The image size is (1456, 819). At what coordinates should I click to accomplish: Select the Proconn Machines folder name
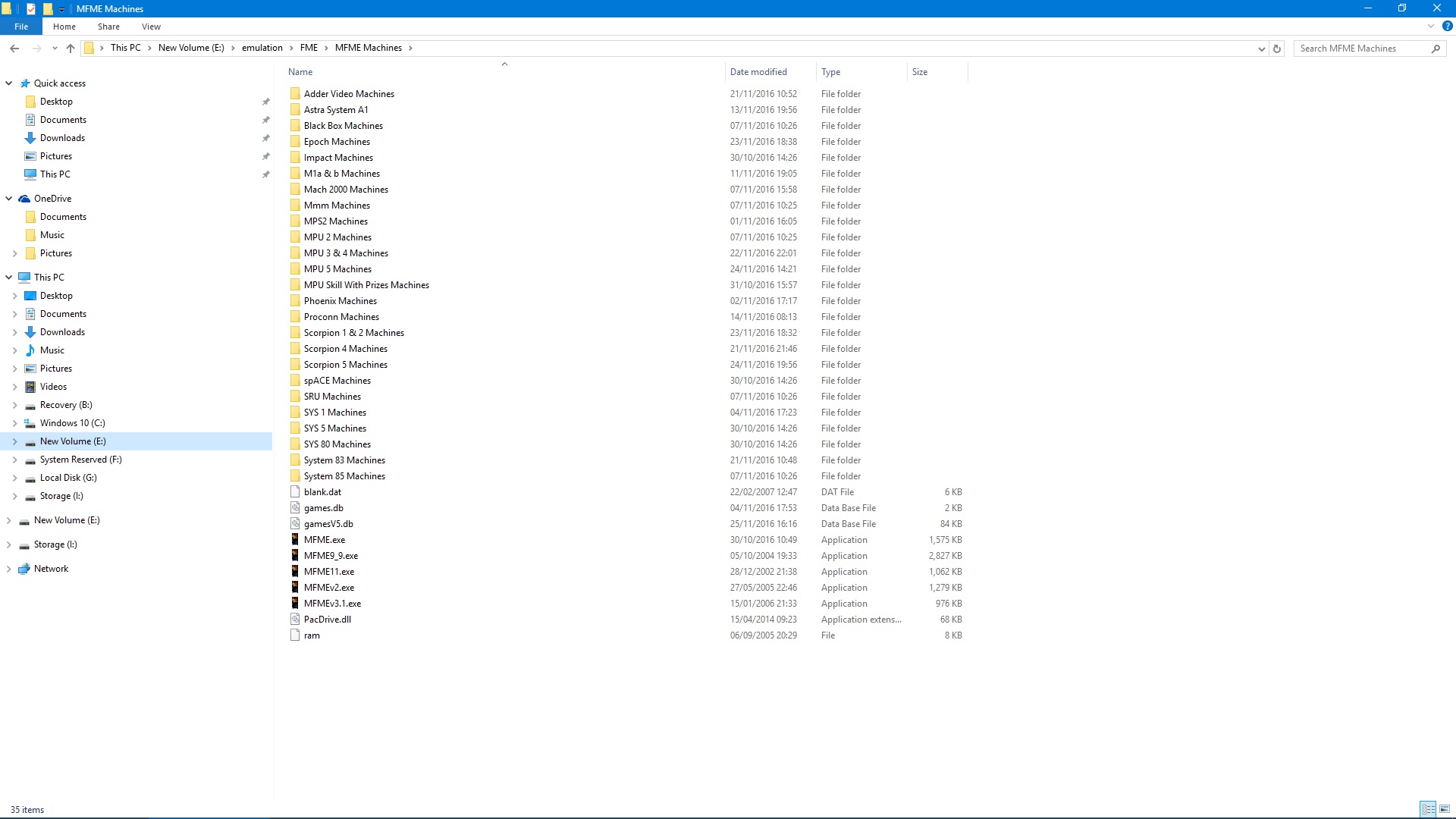(x=341, y=317)
